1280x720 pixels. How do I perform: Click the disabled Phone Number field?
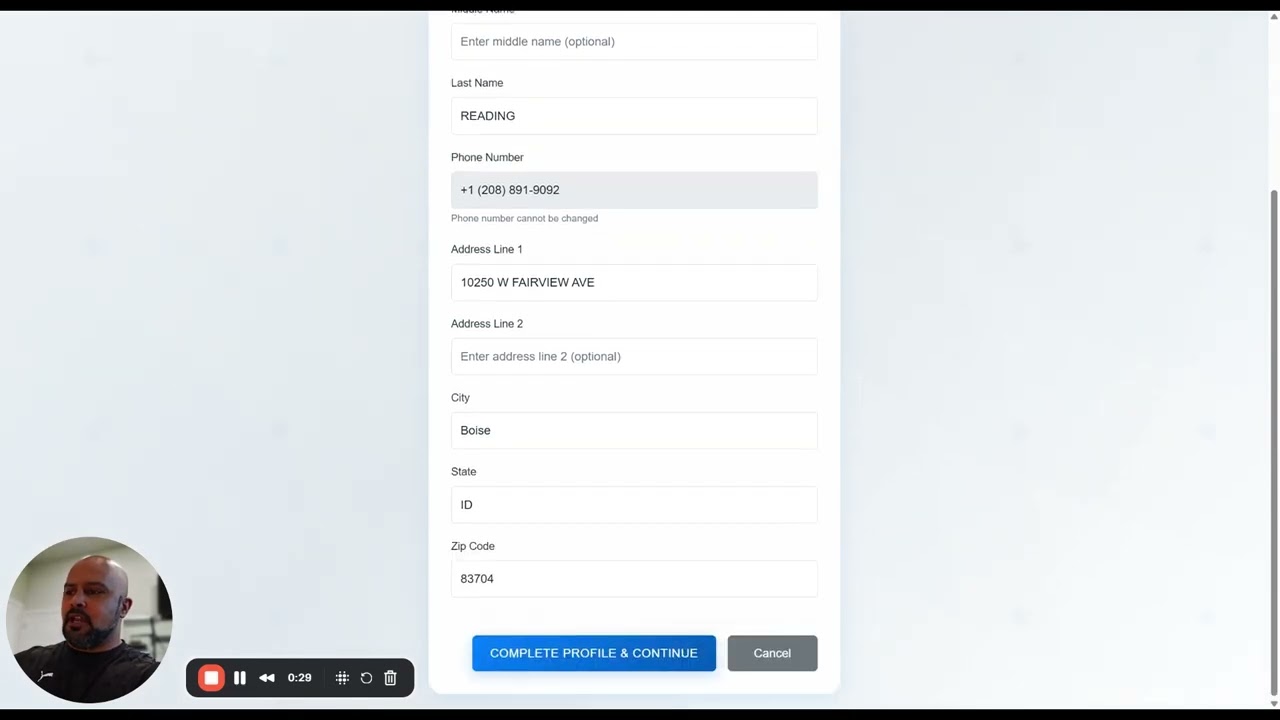[x=634, y=190]
